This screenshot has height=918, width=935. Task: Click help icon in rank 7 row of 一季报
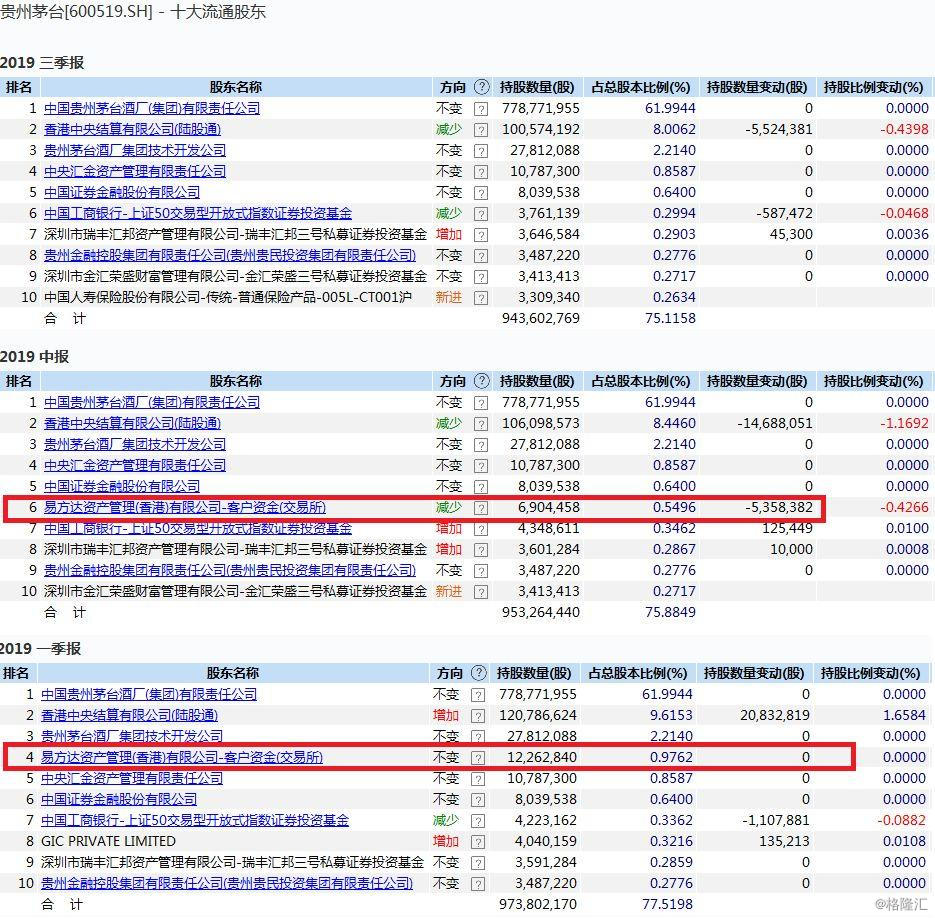tap(478, 821)
